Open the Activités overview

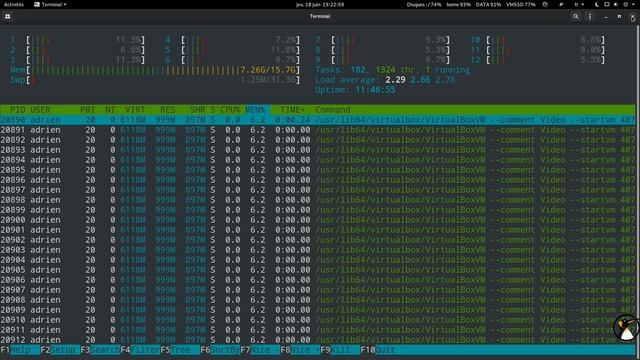click(x=14, y=4)
